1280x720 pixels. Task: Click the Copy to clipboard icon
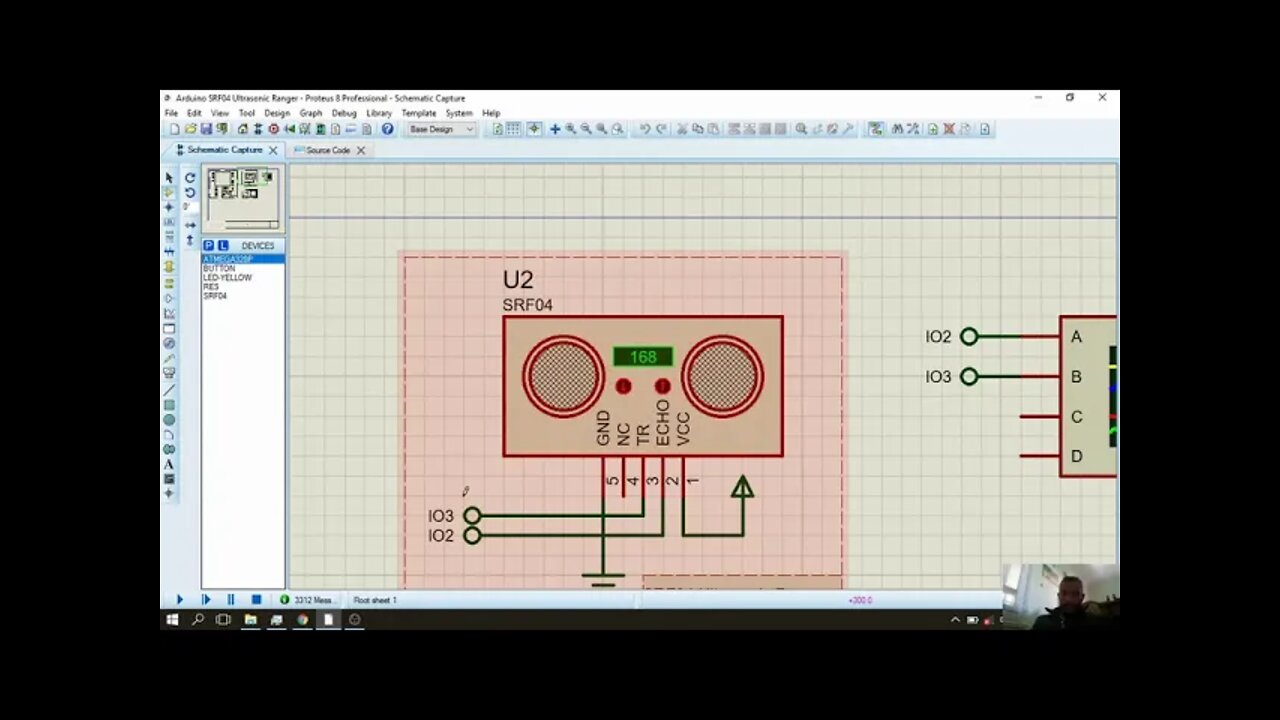pyautogui.click(x=697, y=129)
